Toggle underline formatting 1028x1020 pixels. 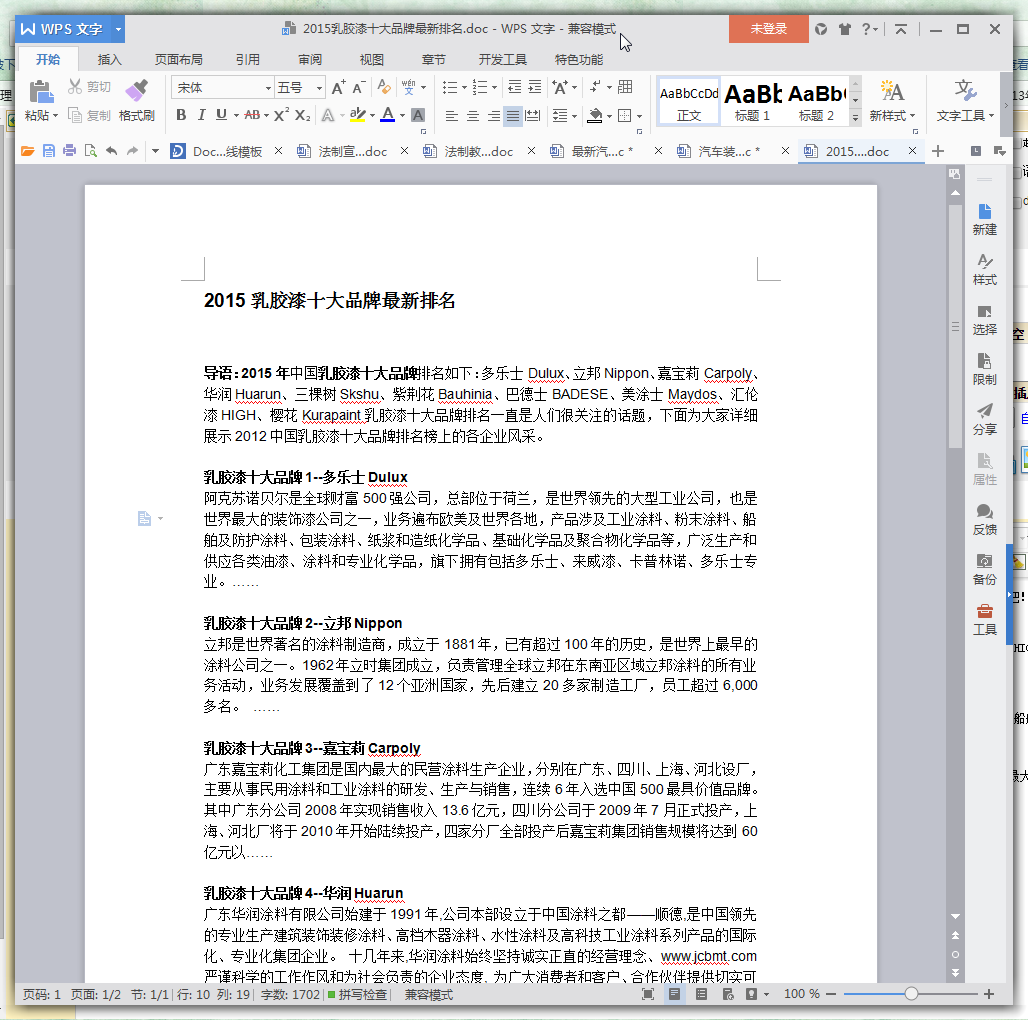pos(222,115)
